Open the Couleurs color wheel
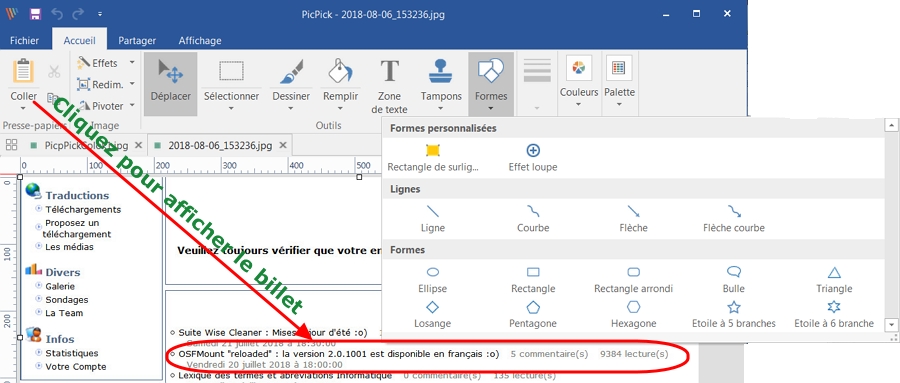The image size is (900, 383). [x=579, y=68]
